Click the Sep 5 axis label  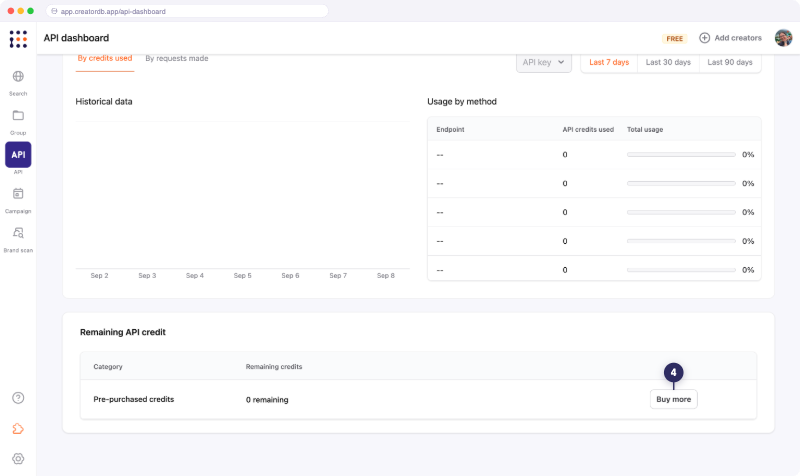click(x=242, y=275)
